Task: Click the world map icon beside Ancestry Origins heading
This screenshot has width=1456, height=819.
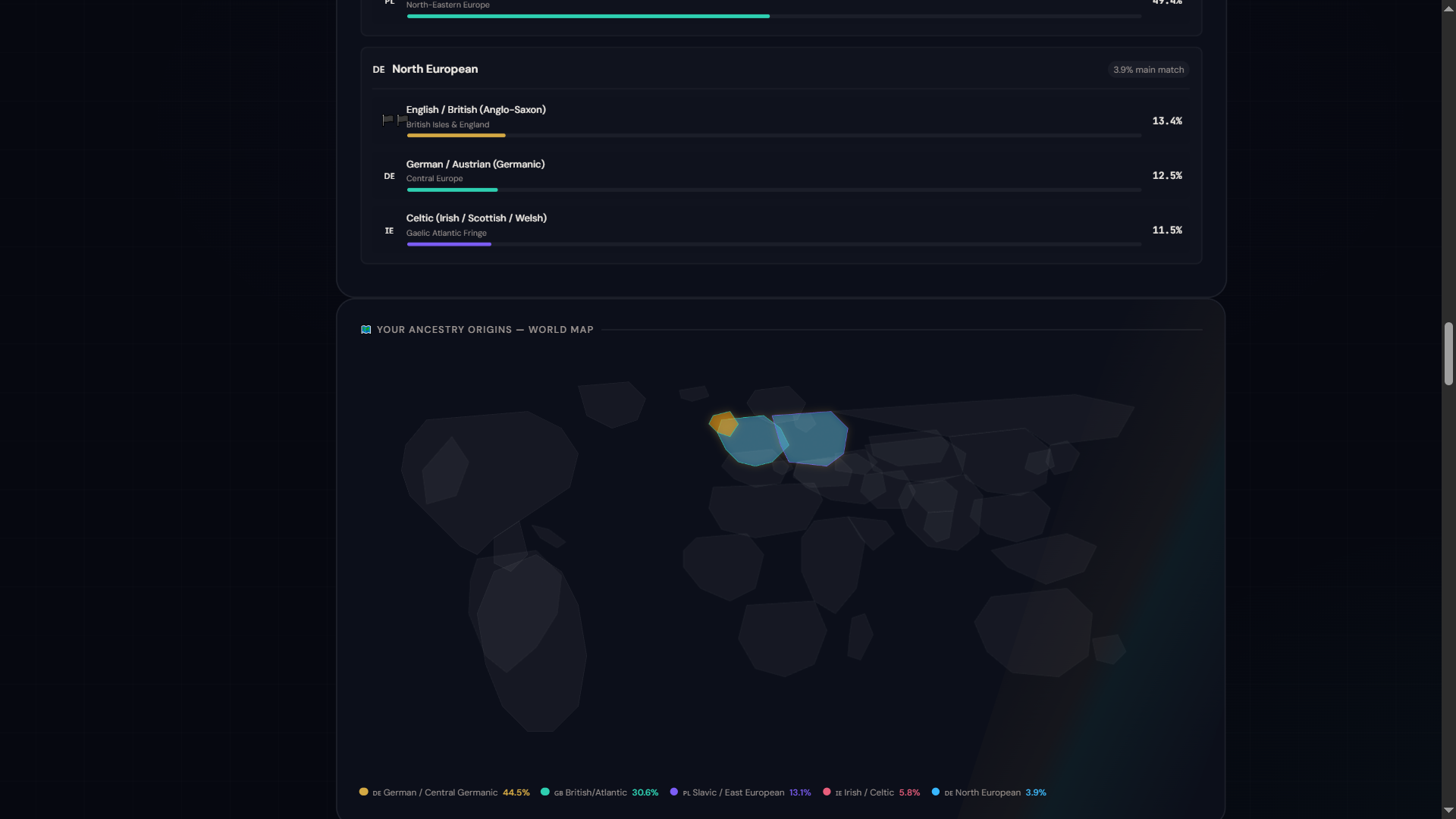Action: [x=366, y=330]
